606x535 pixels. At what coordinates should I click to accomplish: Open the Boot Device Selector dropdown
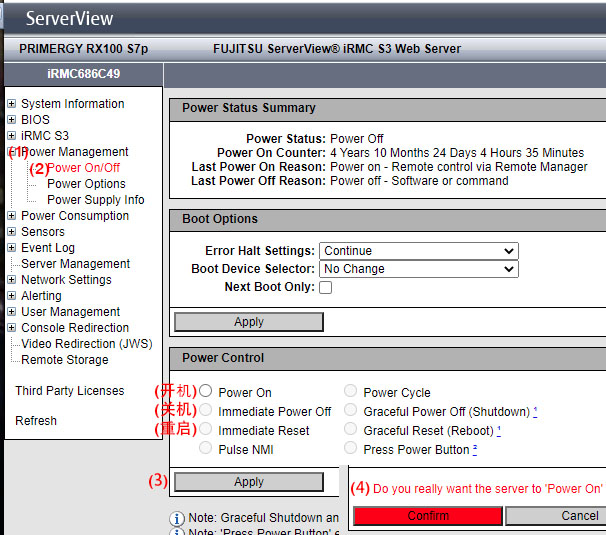pos(419,269)
